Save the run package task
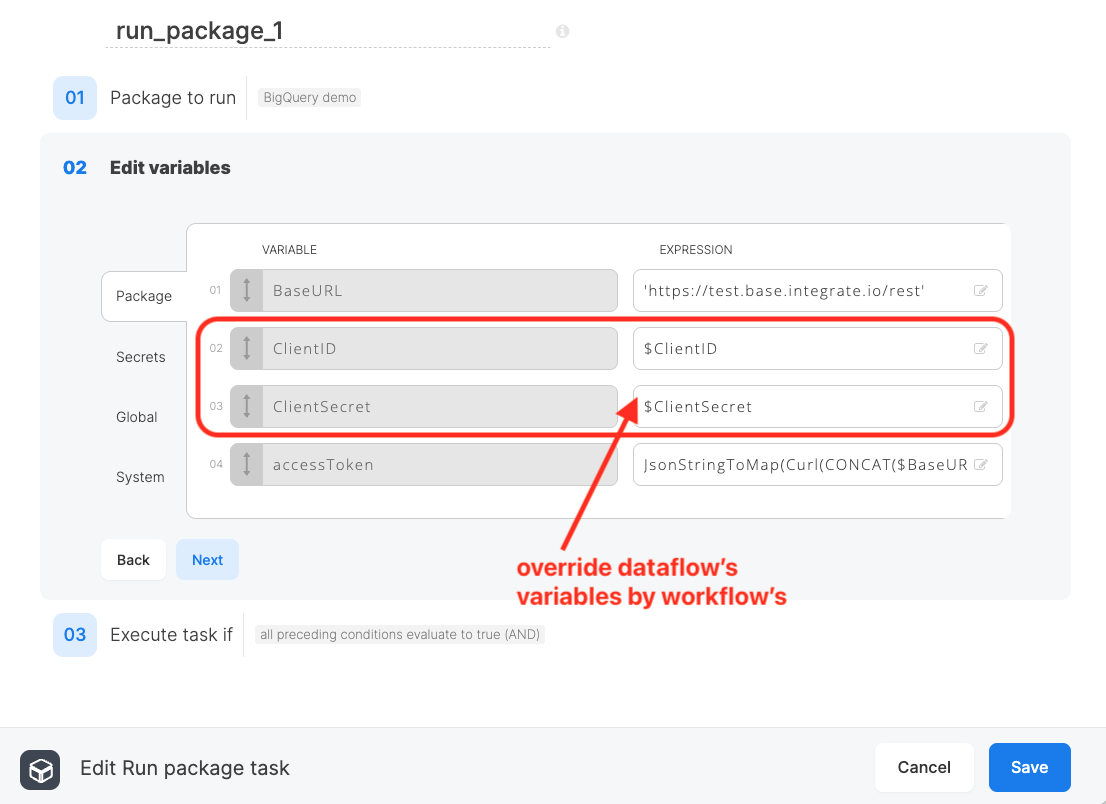Screen dimensions: 1106x804 (x=1029, y=767)
